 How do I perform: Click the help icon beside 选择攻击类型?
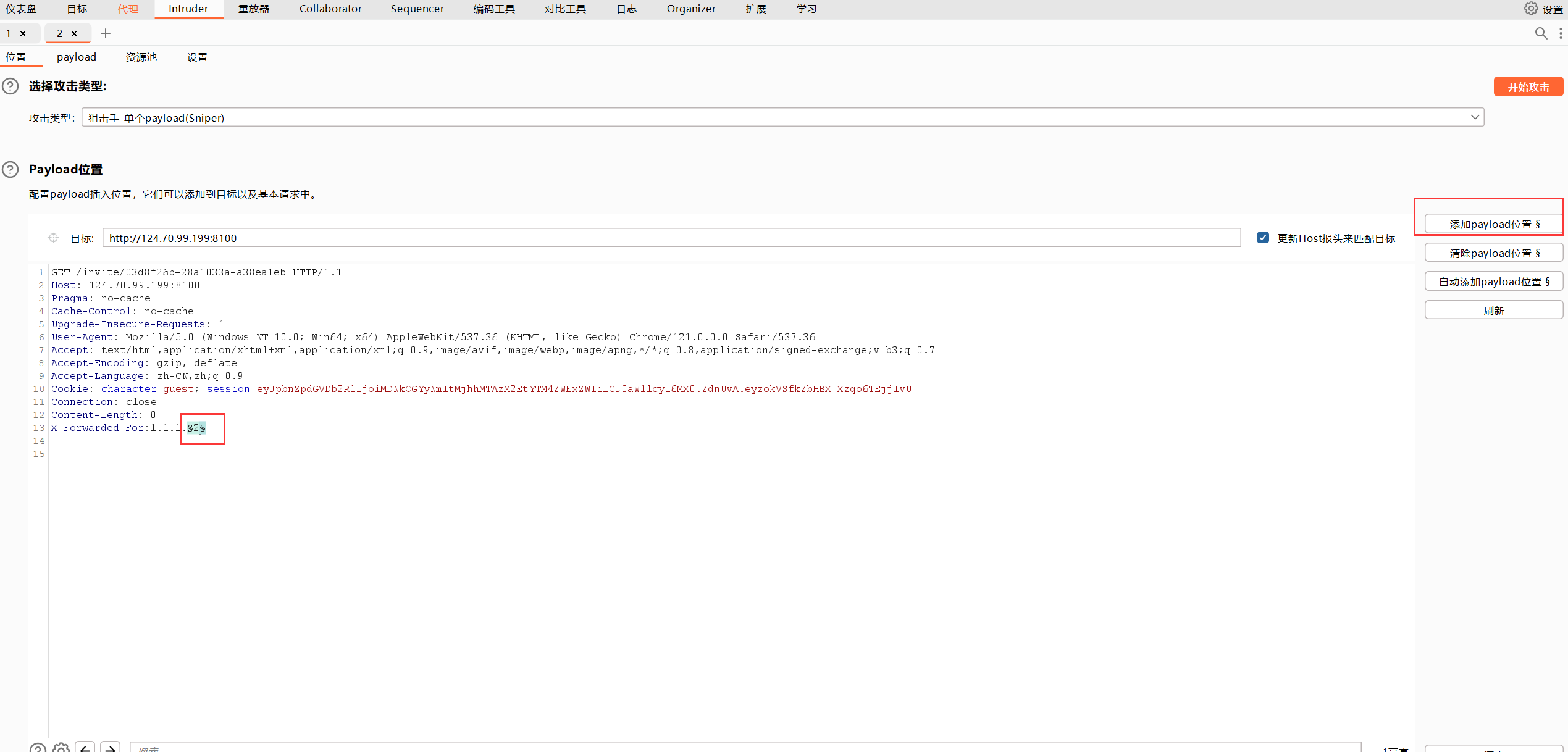(10, 86)
